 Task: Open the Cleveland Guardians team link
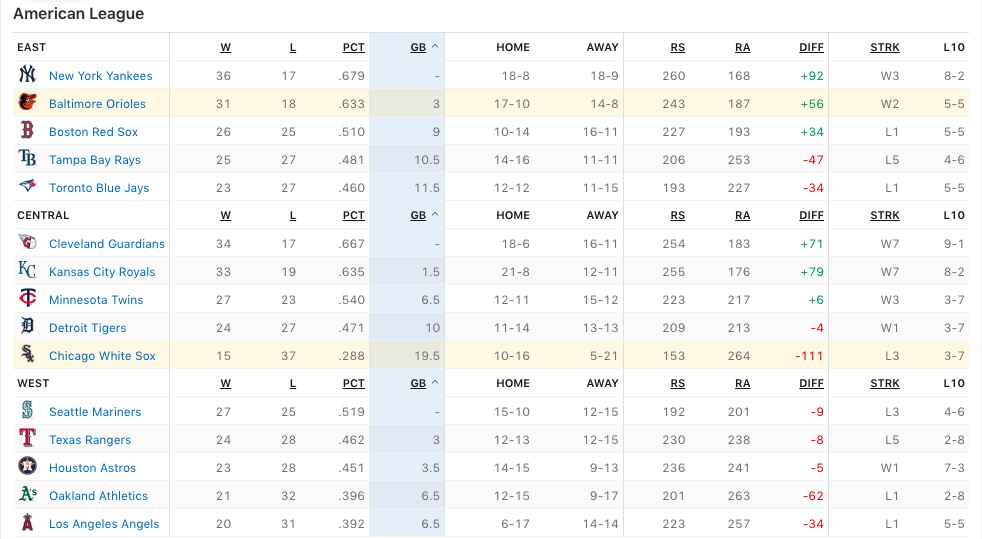pyautogui.click(x=106, y=243)
